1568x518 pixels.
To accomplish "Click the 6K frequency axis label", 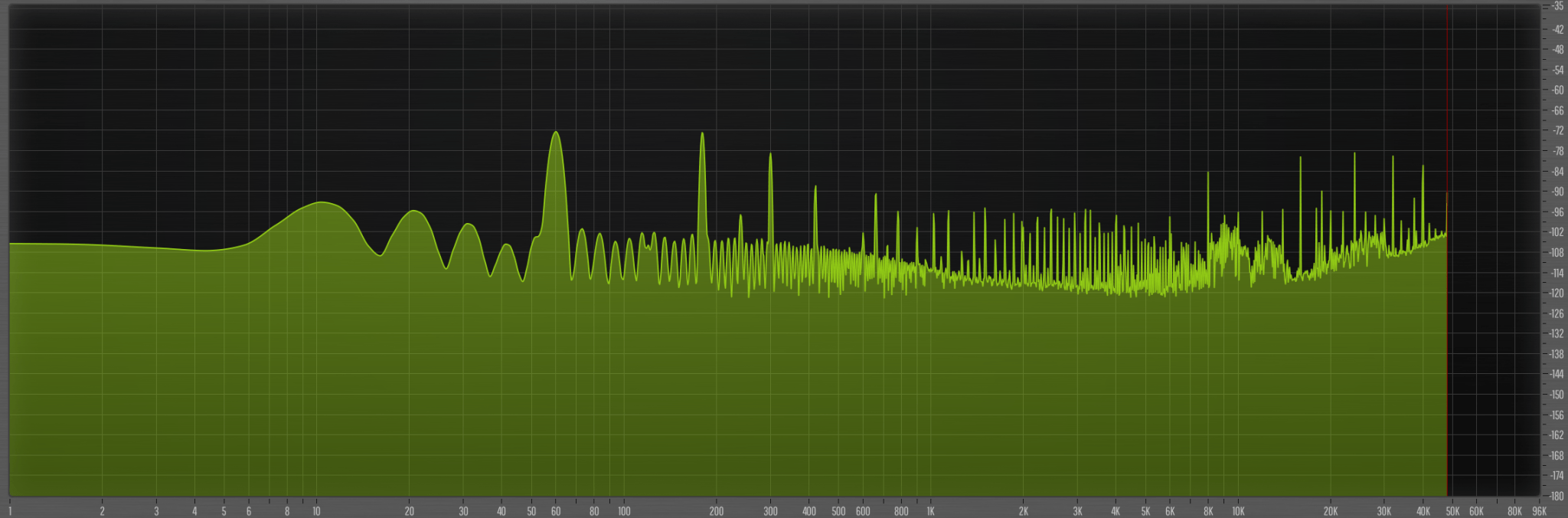I will click(x=1170, y=511).
